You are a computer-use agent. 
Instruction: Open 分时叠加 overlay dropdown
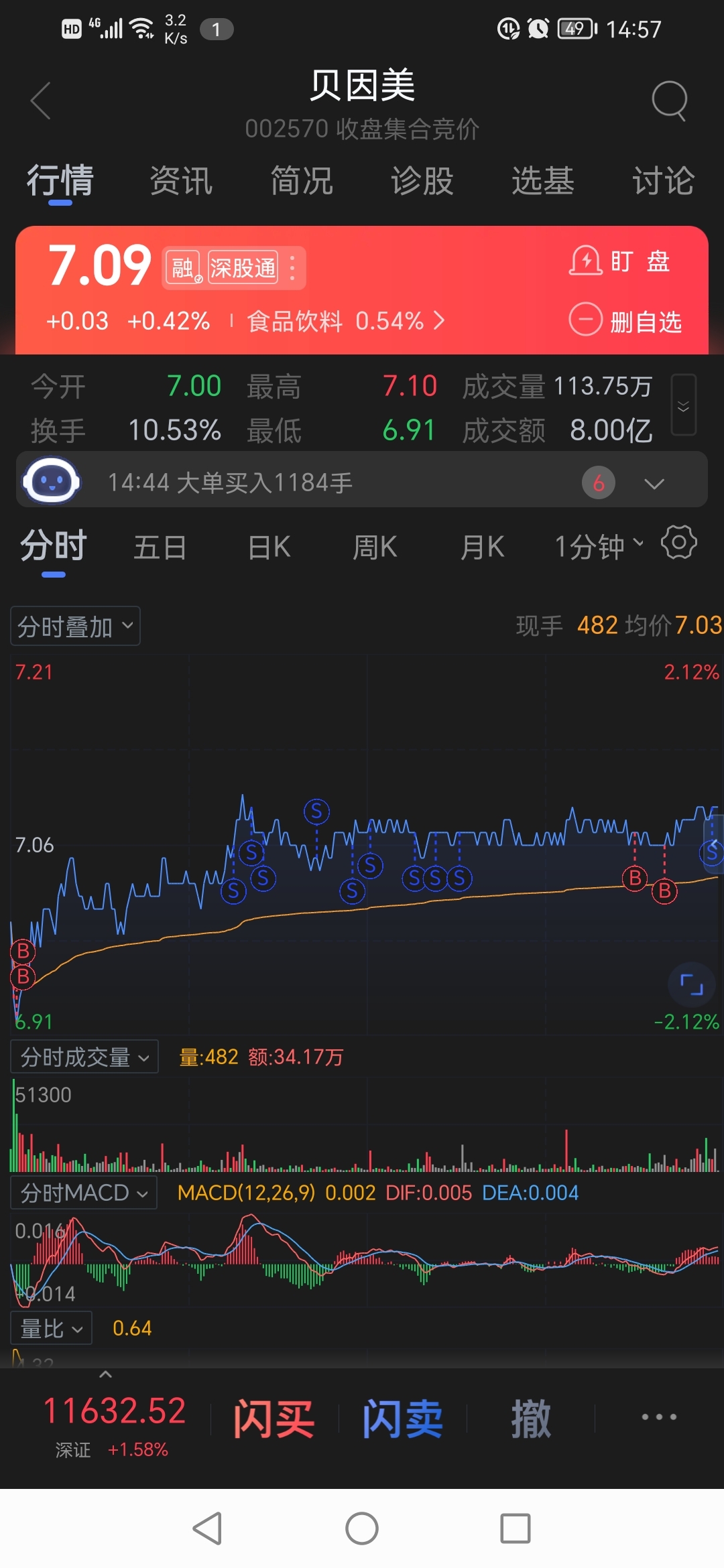click(x=75, y=627)
